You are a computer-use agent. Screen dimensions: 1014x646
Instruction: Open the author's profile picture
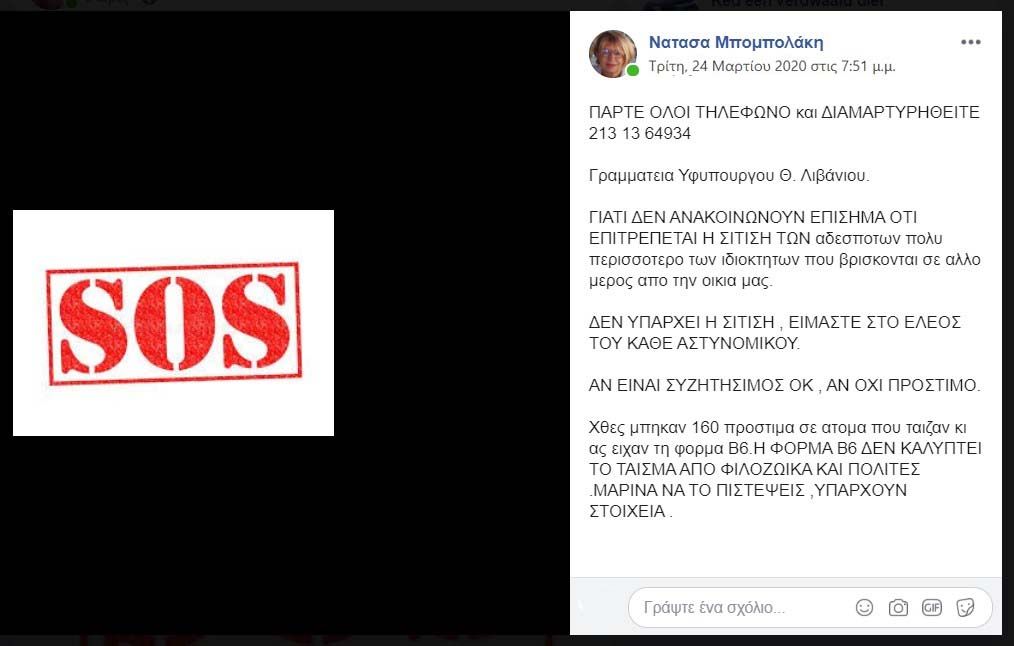click(612, 54)
